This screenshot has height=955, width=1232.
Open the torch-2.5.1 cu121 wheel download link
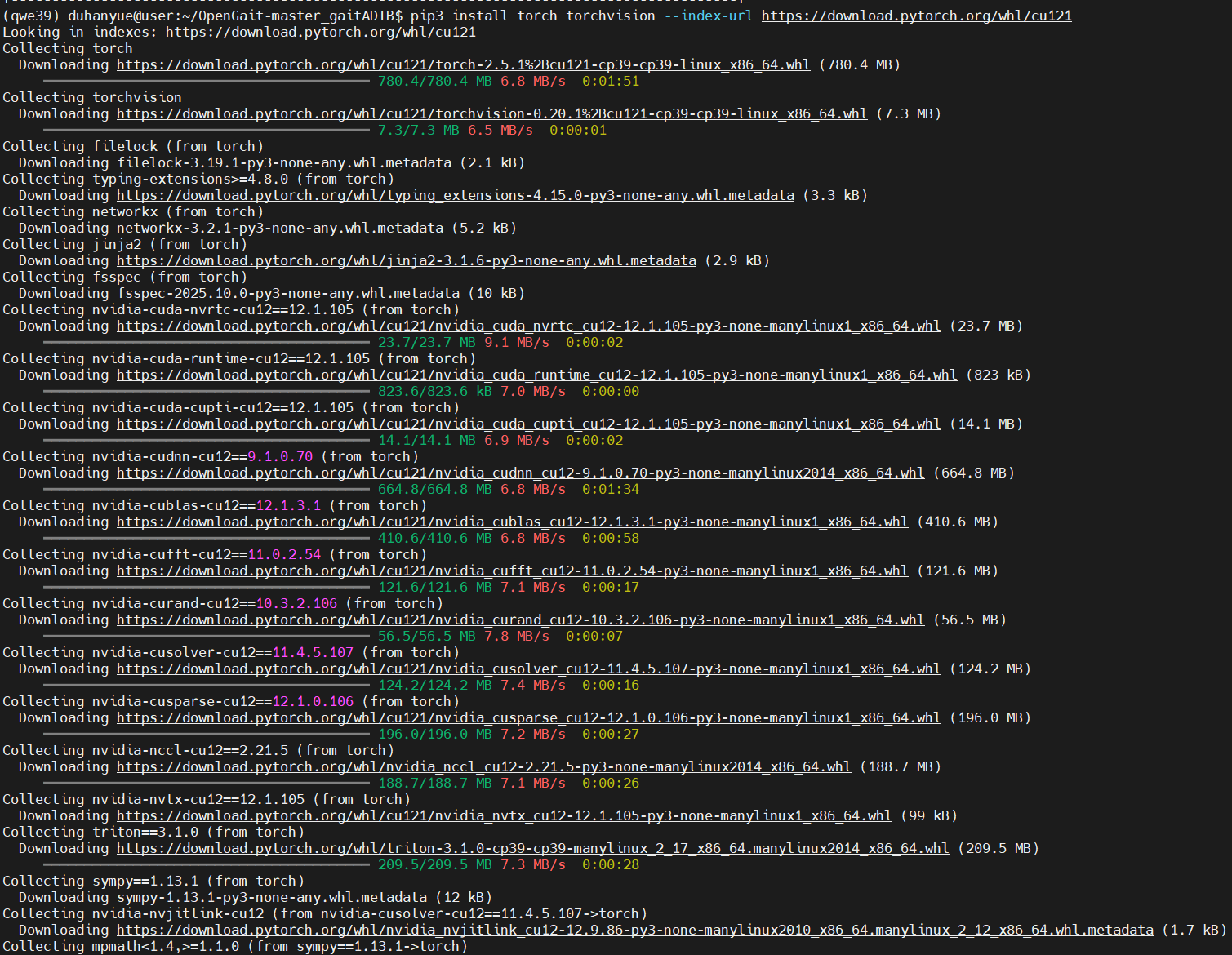tap(463, 64)
